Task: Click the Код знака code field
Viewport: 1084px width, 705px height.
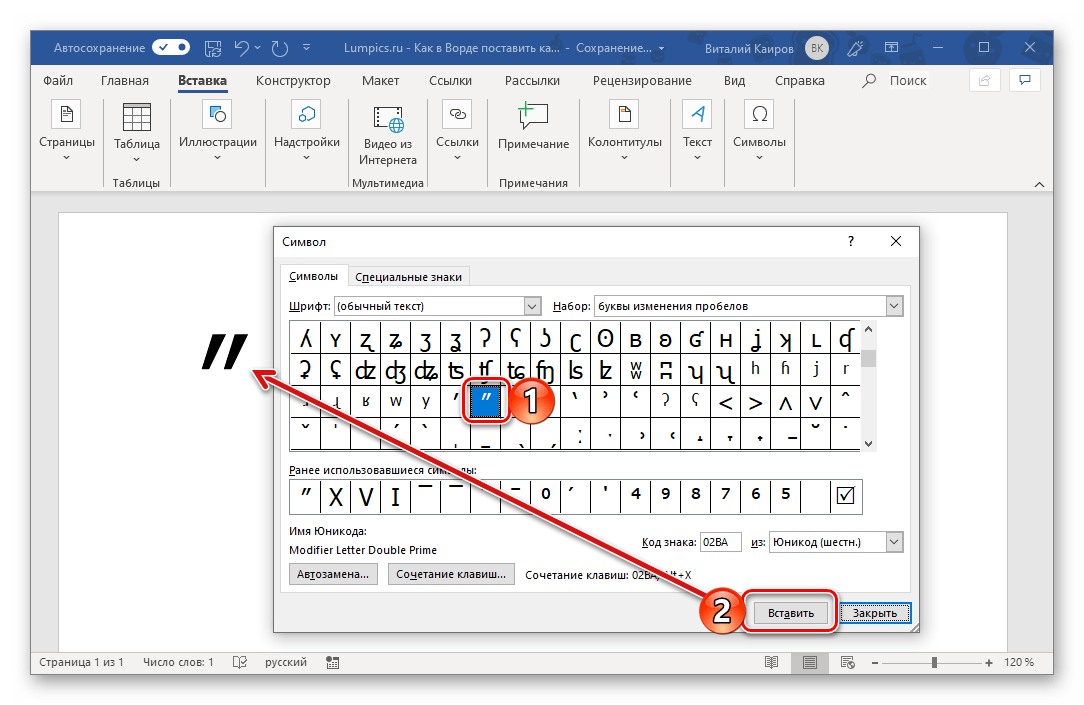Action: [720, 542]
